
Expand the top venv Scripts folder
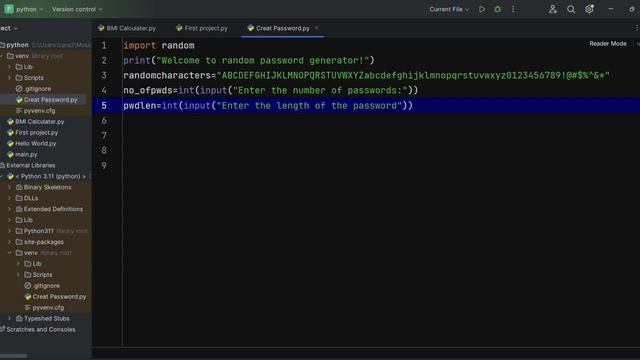click(x=10, y=78)
